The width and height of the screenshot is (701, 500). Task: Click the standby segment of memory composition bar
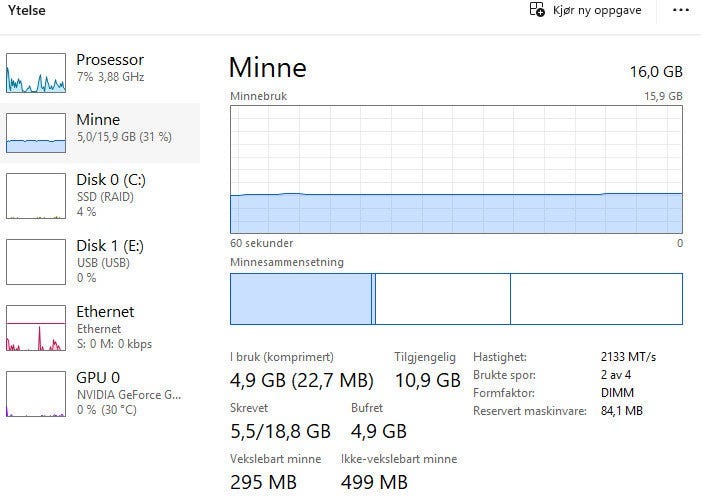pyautogui.click(x=442, y=298)
